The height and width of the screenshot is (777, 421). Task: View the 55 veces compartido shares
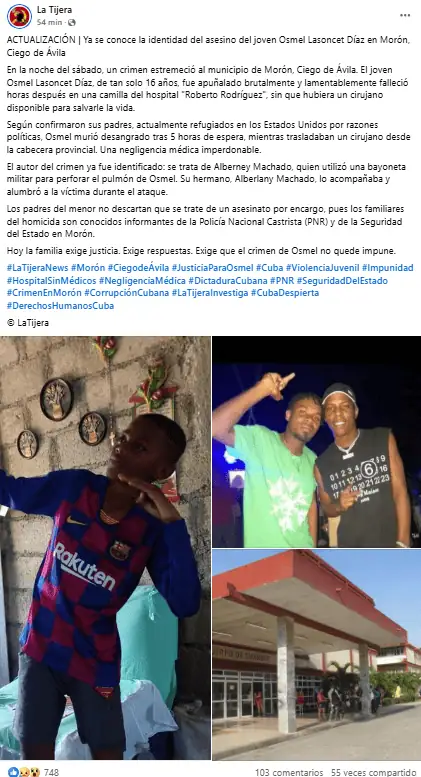tap(373, 772)
